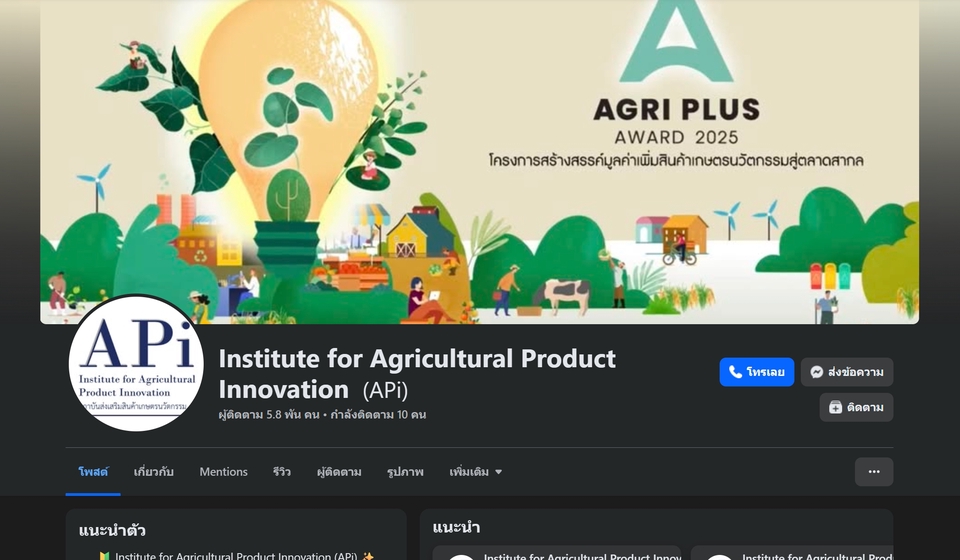
Task: Select the รีวิว tab
Action: tap(282, 472)
